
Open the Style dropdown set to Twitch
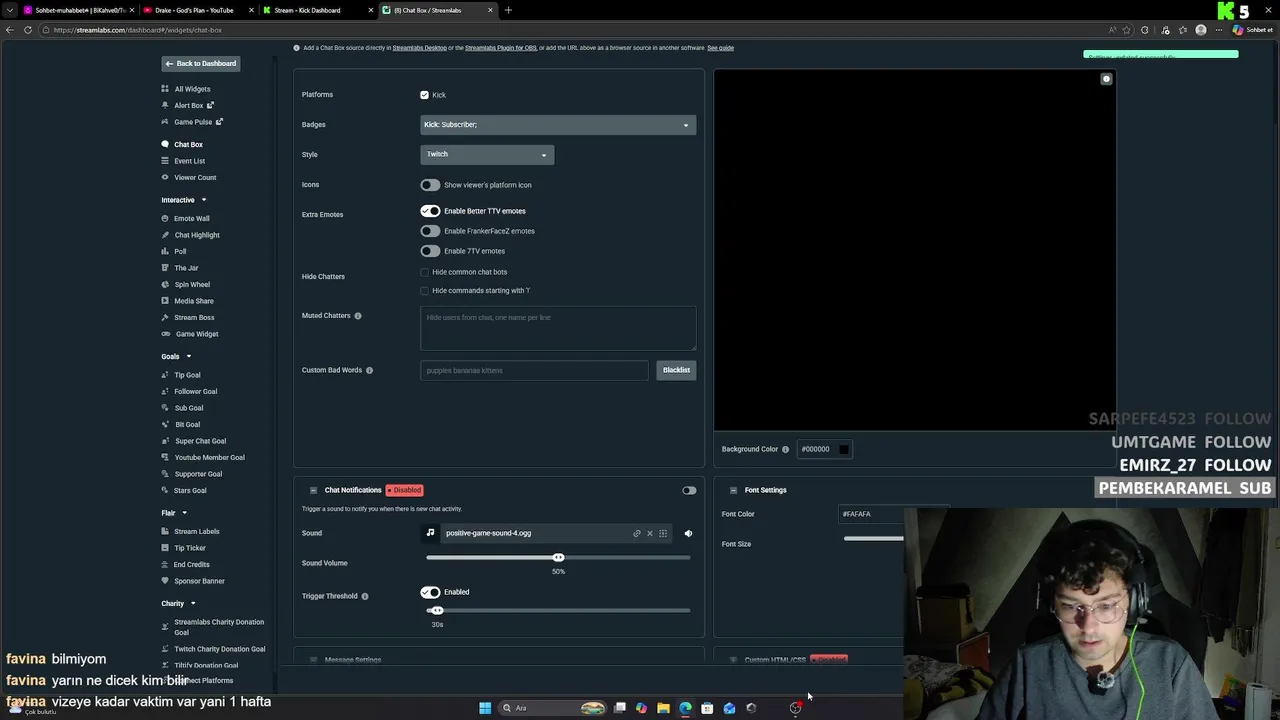(x=487, y=154)
